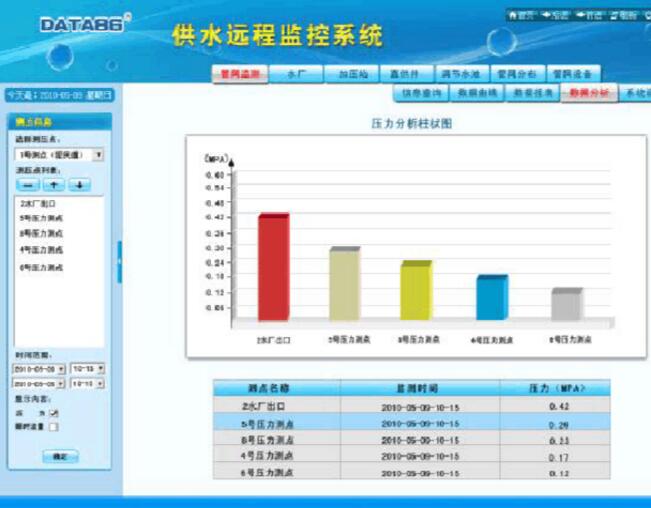Open the 数据曲线 sub-tab
The width and height of the screenshot is (651, 508).
click(x=477, y=93)
